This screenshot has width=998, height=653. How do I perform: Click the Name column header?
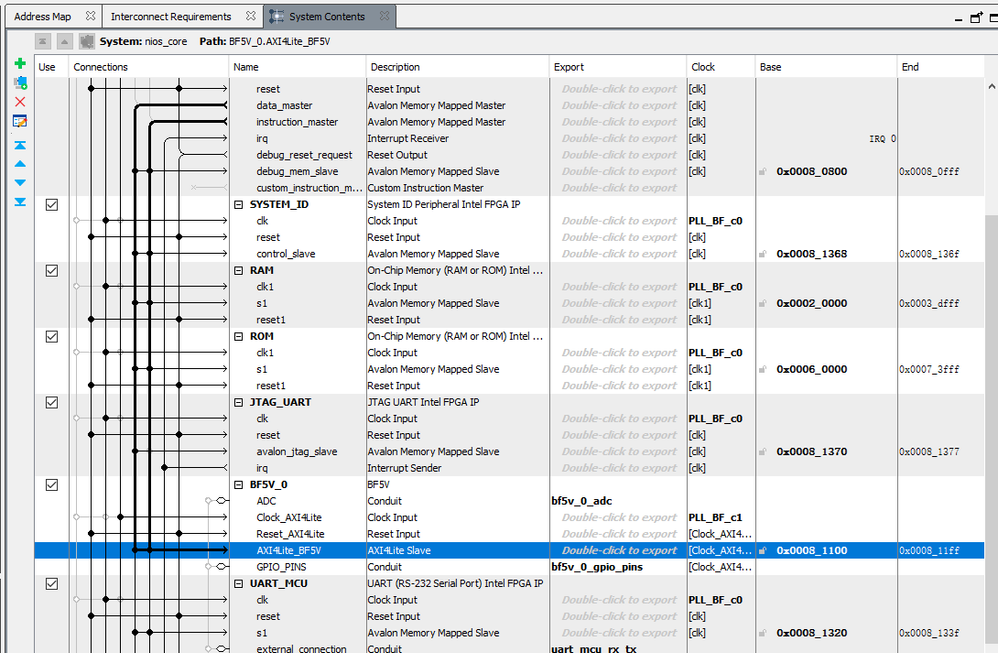tap(297, 67)
